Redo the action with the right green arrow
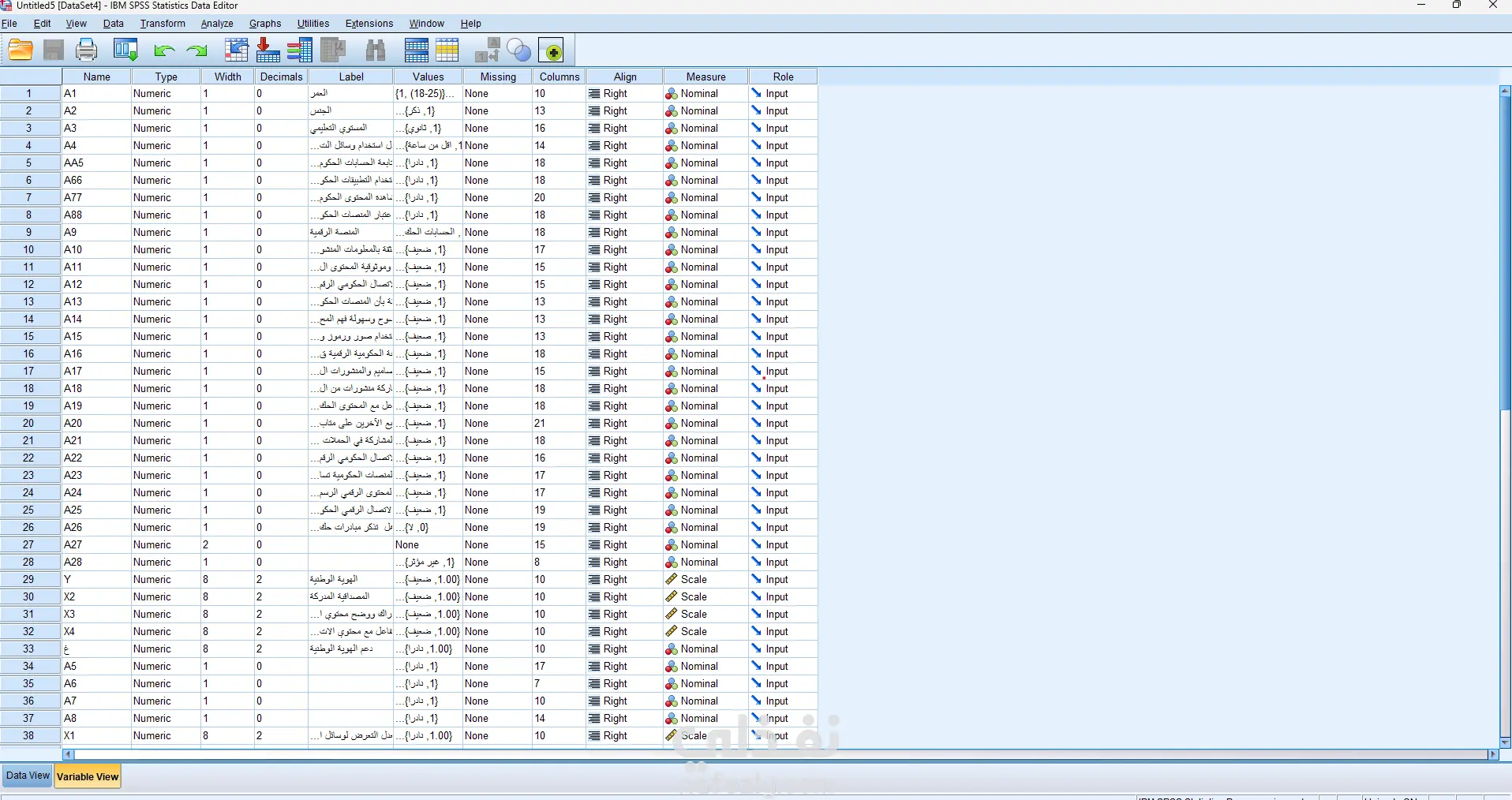1512x800 pixels. pos(196,51)
